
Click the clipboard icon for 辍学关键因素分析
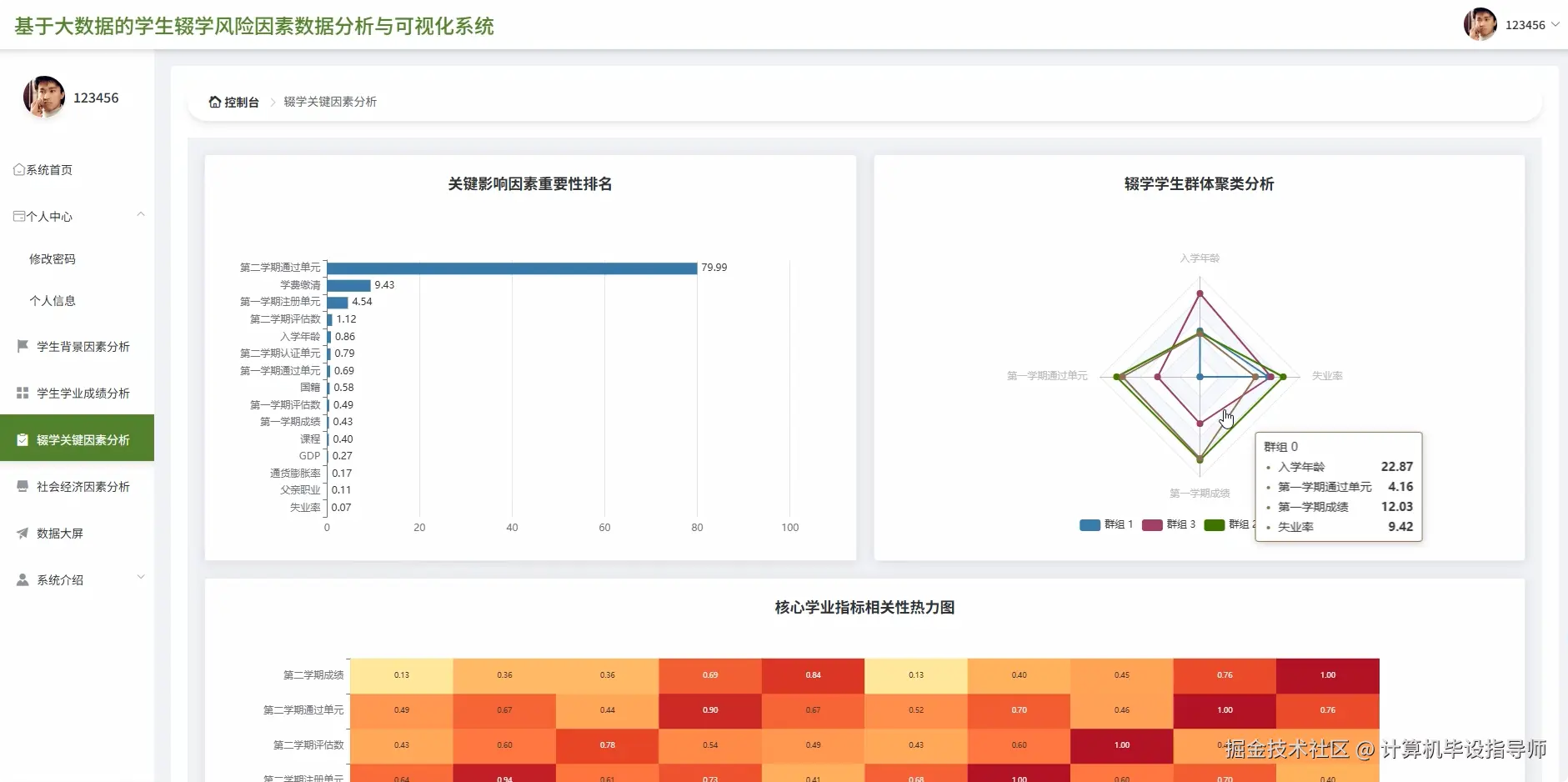pyautogui.click(x=23, y=439)
